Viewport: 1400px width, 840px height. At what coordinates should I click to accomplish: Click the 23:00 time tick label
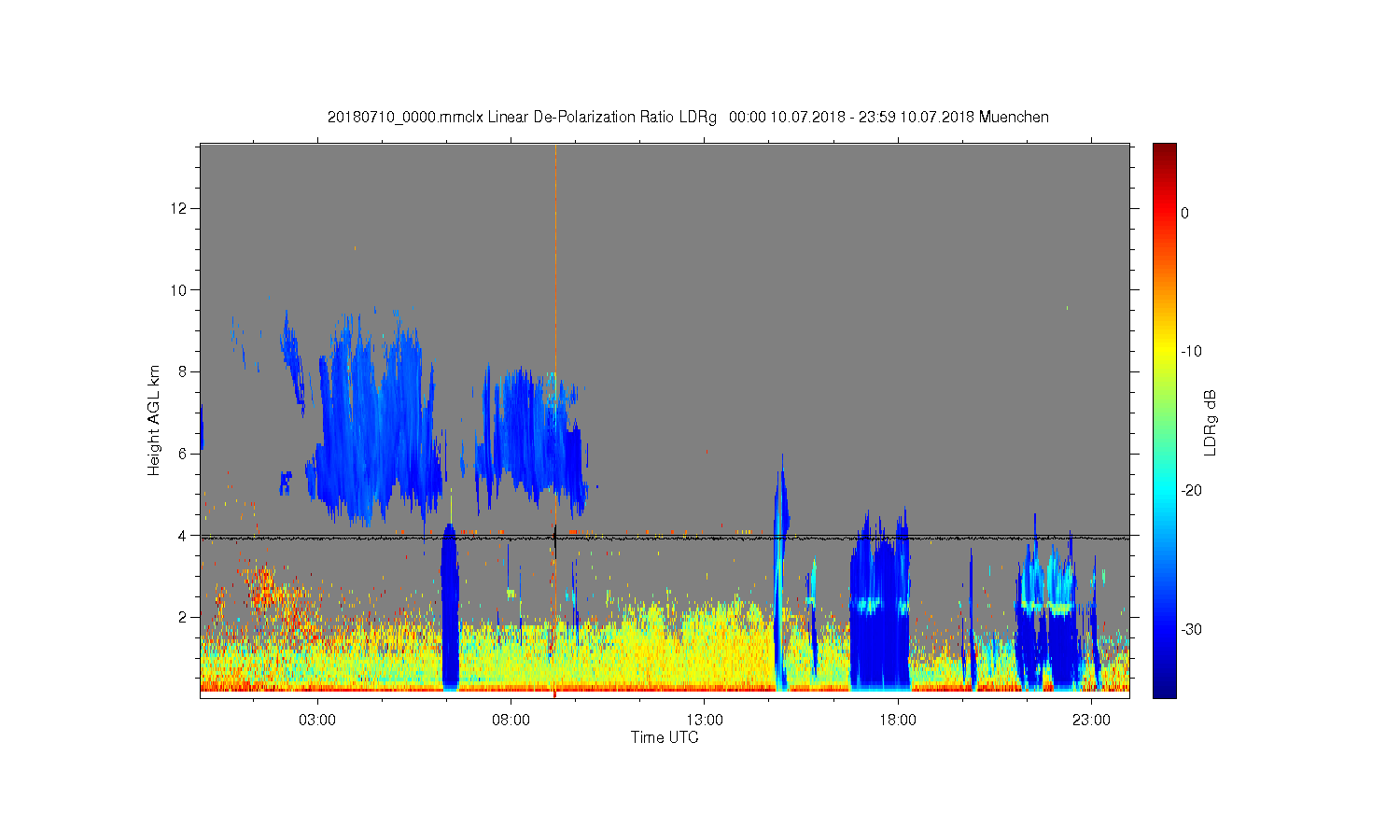[x=1091, y=721]
